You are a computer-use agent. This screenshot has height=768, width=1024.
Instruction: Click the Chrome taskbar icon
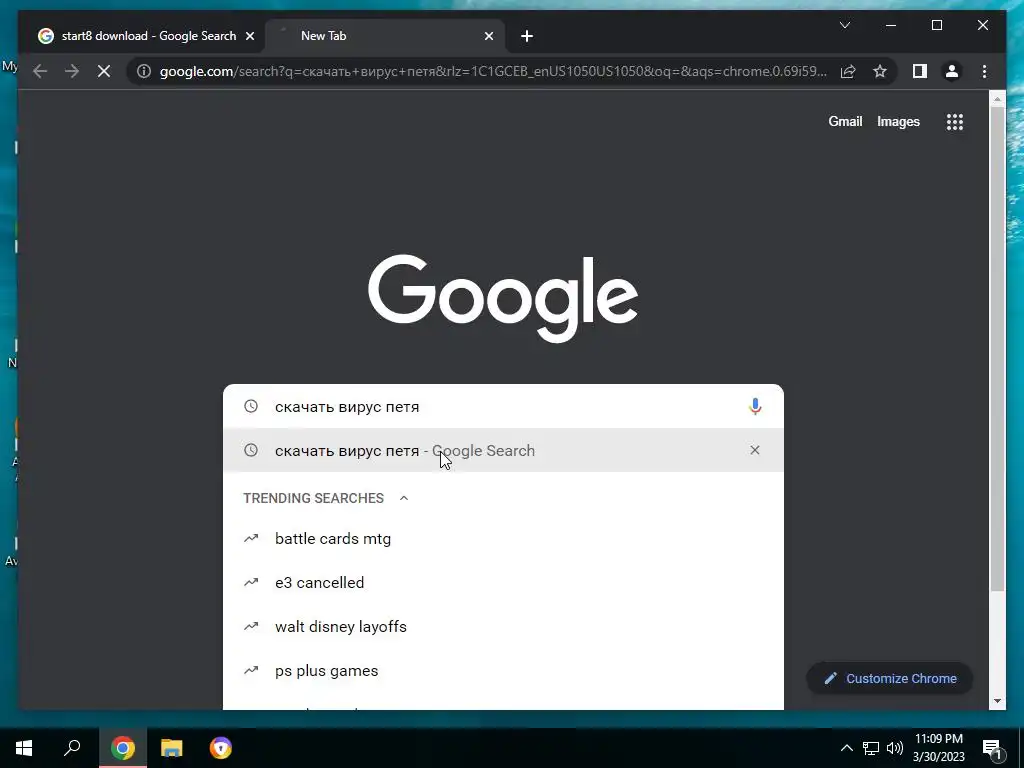click(x=122, y=748)
